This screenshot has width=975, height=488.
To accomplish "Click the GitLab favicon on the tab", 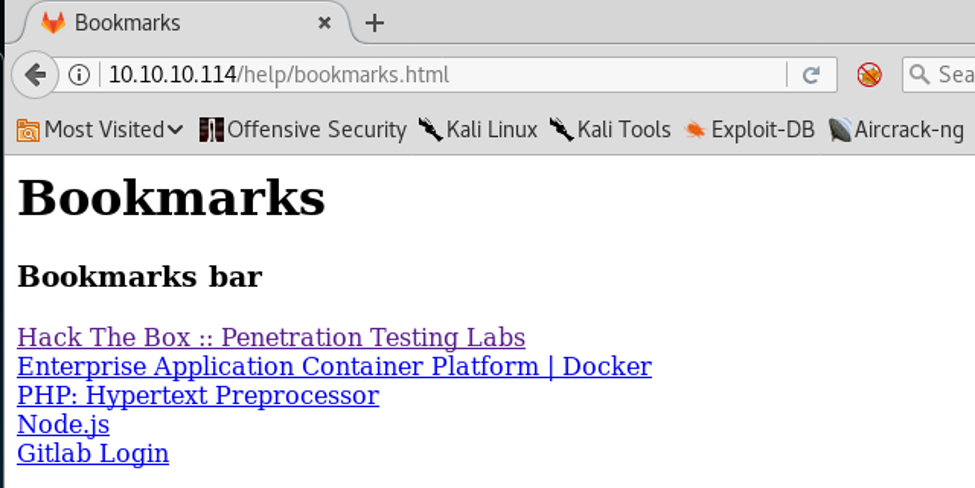I will coord(53,22).
